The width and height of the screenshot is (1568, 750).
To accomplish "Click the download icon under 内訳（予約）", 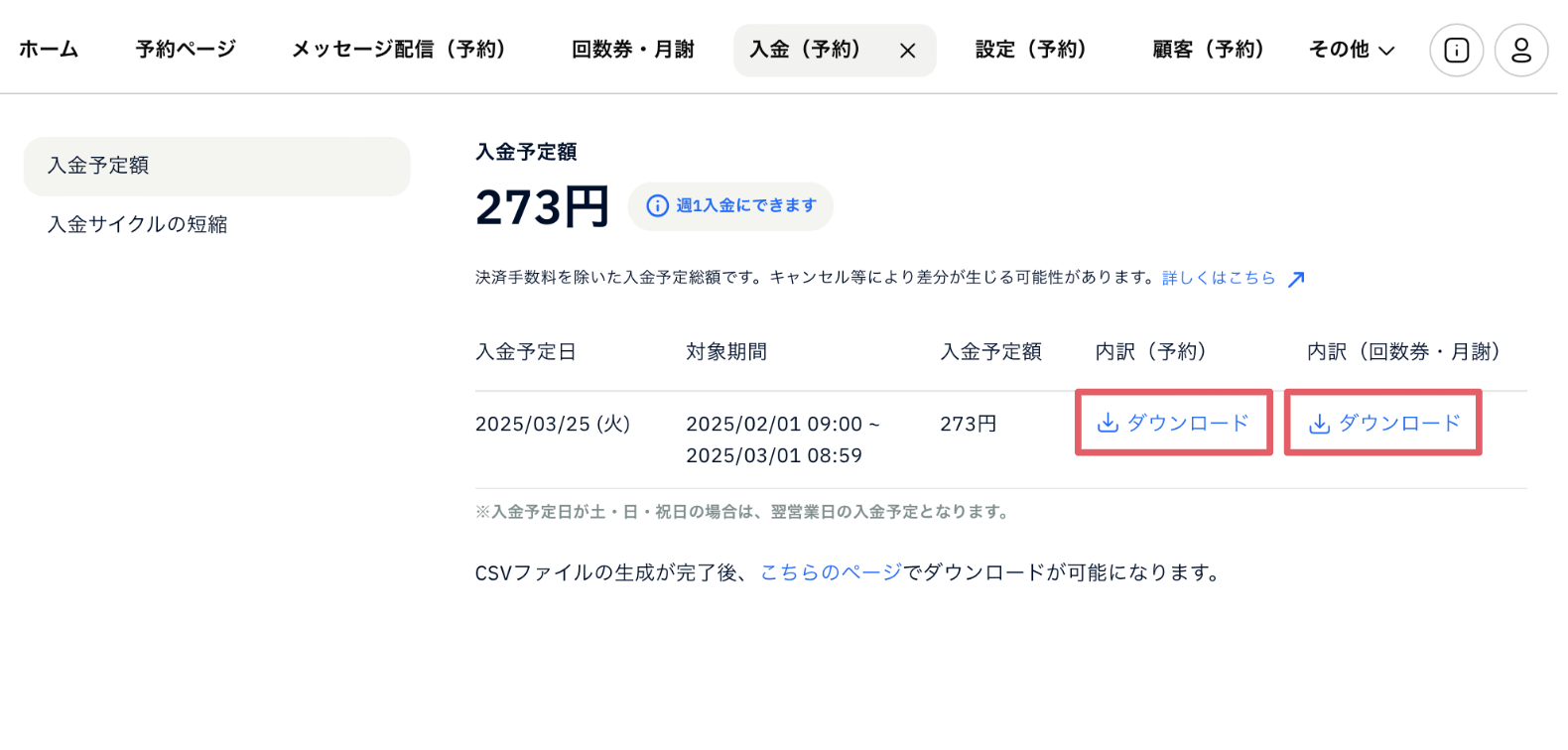I will coord(1108,424).
